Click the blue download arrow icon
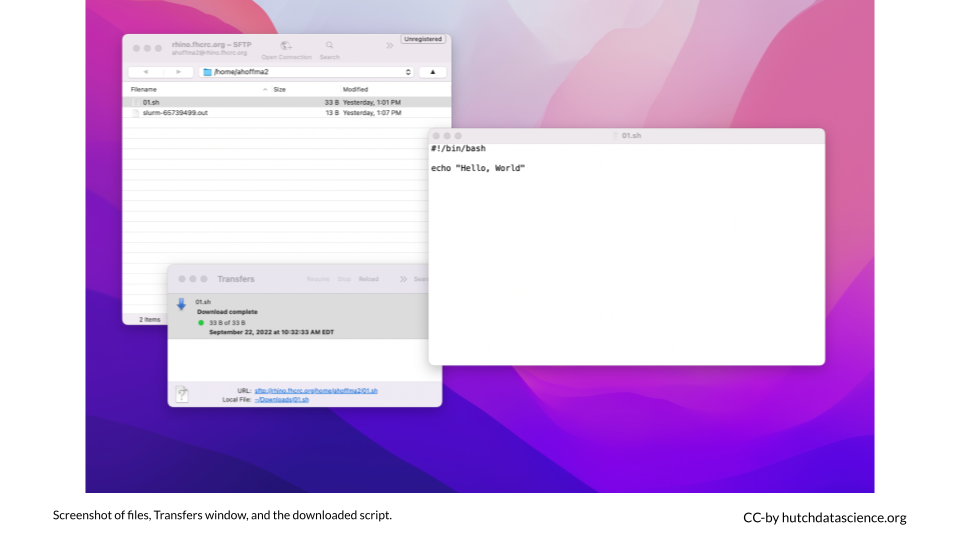The width and height of the screenshot is (960, 540). (x=181, y=304)
